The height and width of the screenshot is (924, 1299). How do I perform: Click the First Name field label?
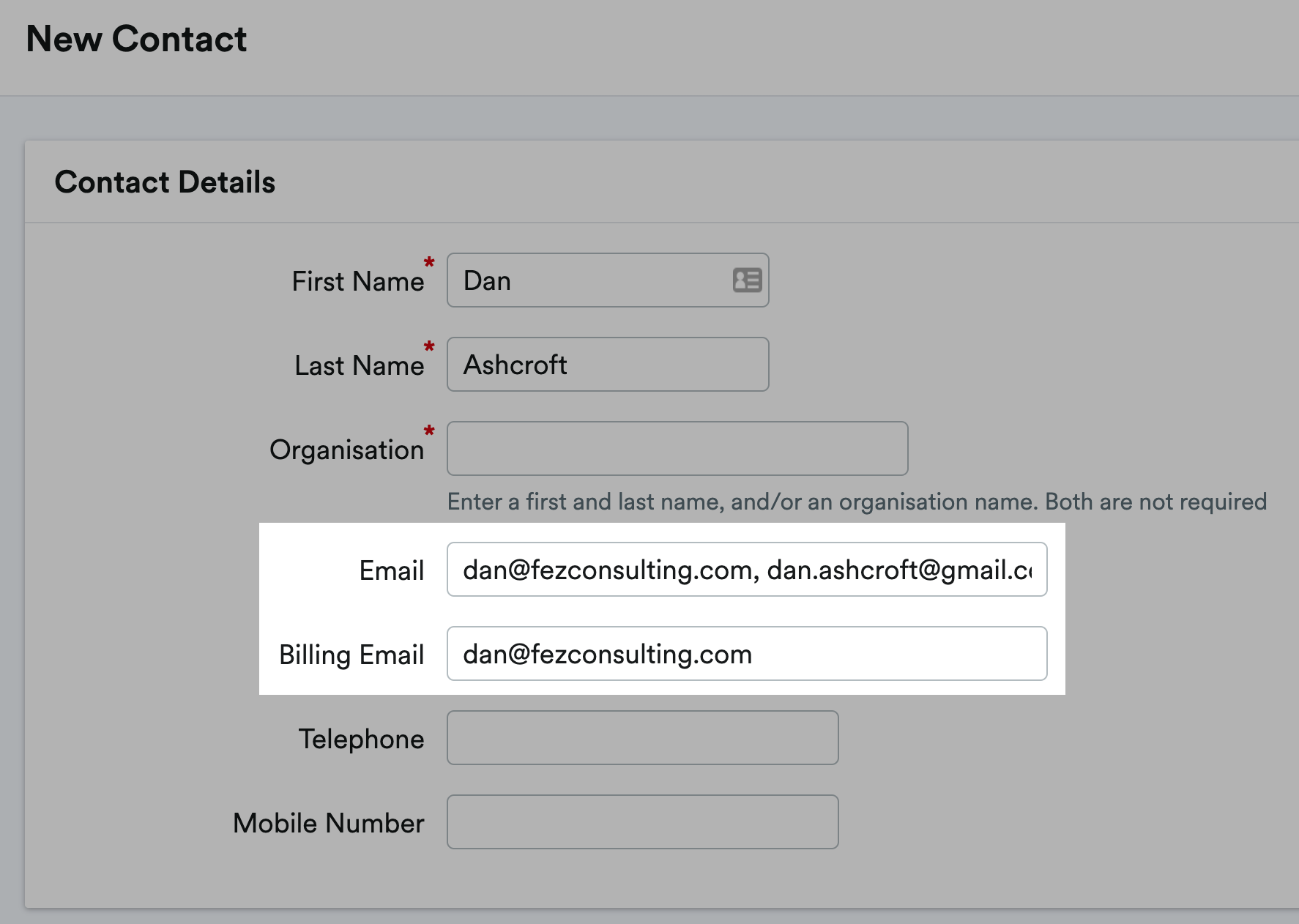pos(357,280)
